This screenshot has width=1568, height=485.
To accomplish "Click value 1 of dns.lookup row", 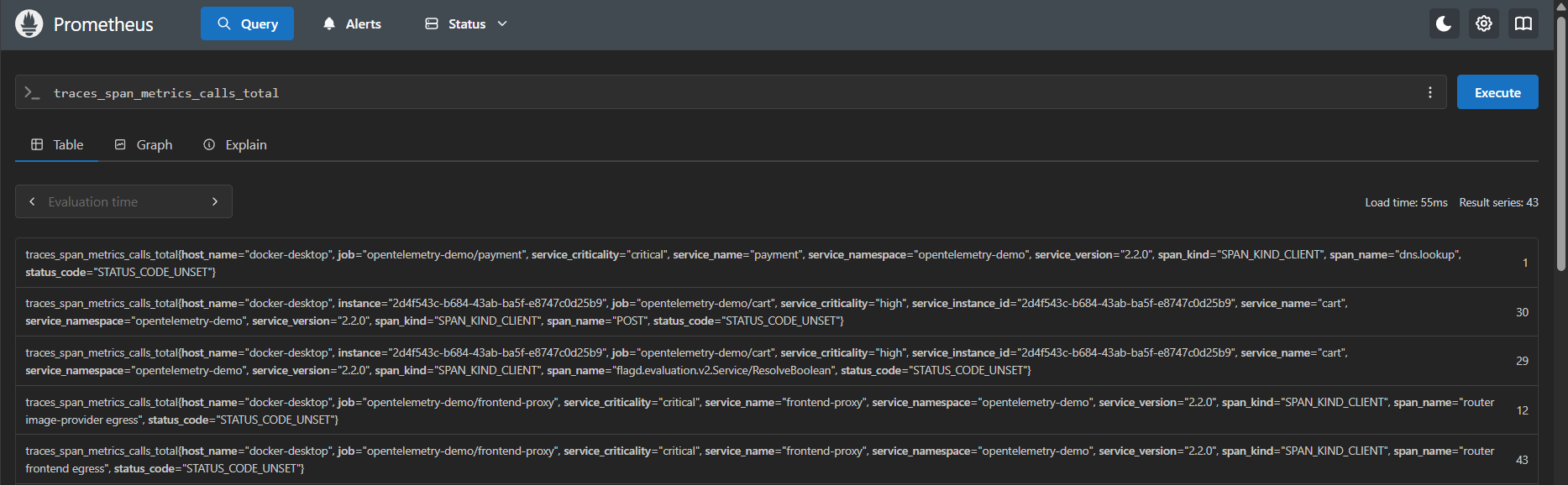I will pyautogui.click(x=1525, y=263).
